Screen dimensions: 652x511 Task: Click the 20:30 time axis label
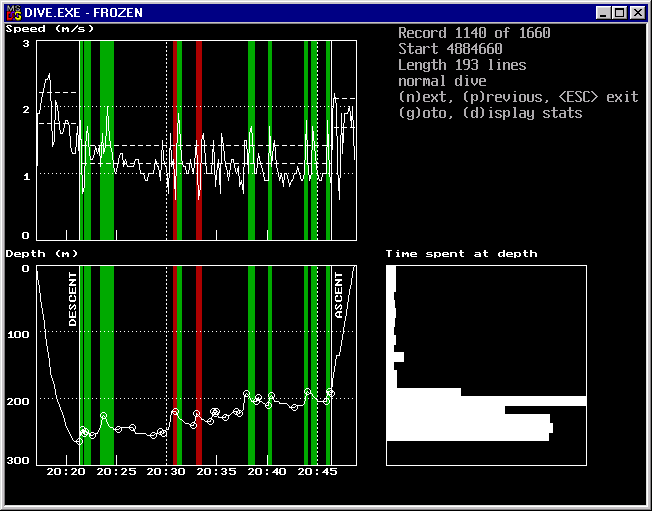[166, 472]
